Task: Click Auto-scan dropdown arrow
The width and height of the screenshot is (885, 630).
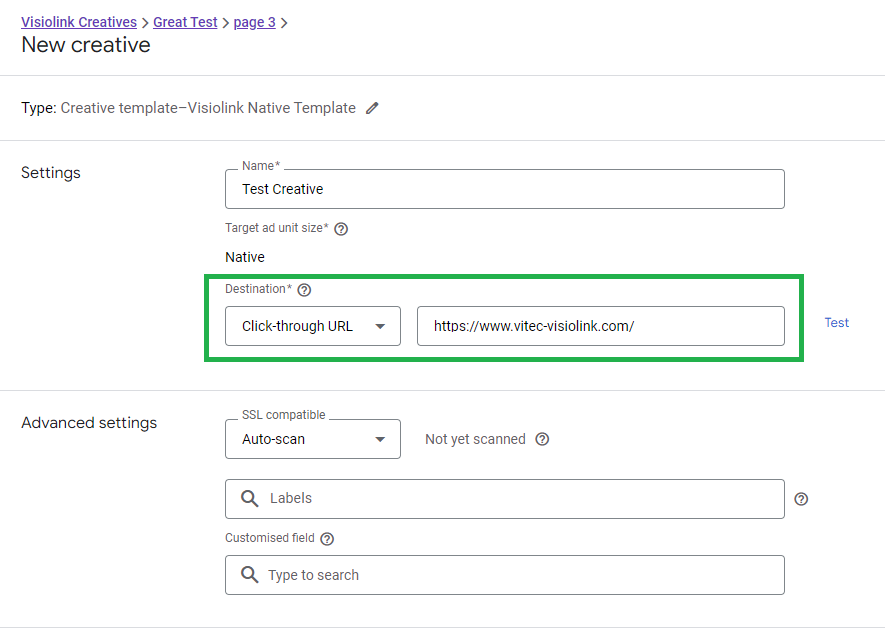Action: (380, 439)
